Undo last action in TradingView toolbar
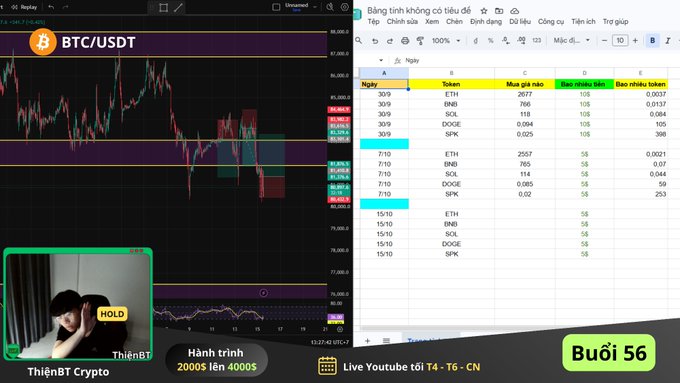Image resolution: width=680 pixels, height=383 pixels. coord(51,7)
